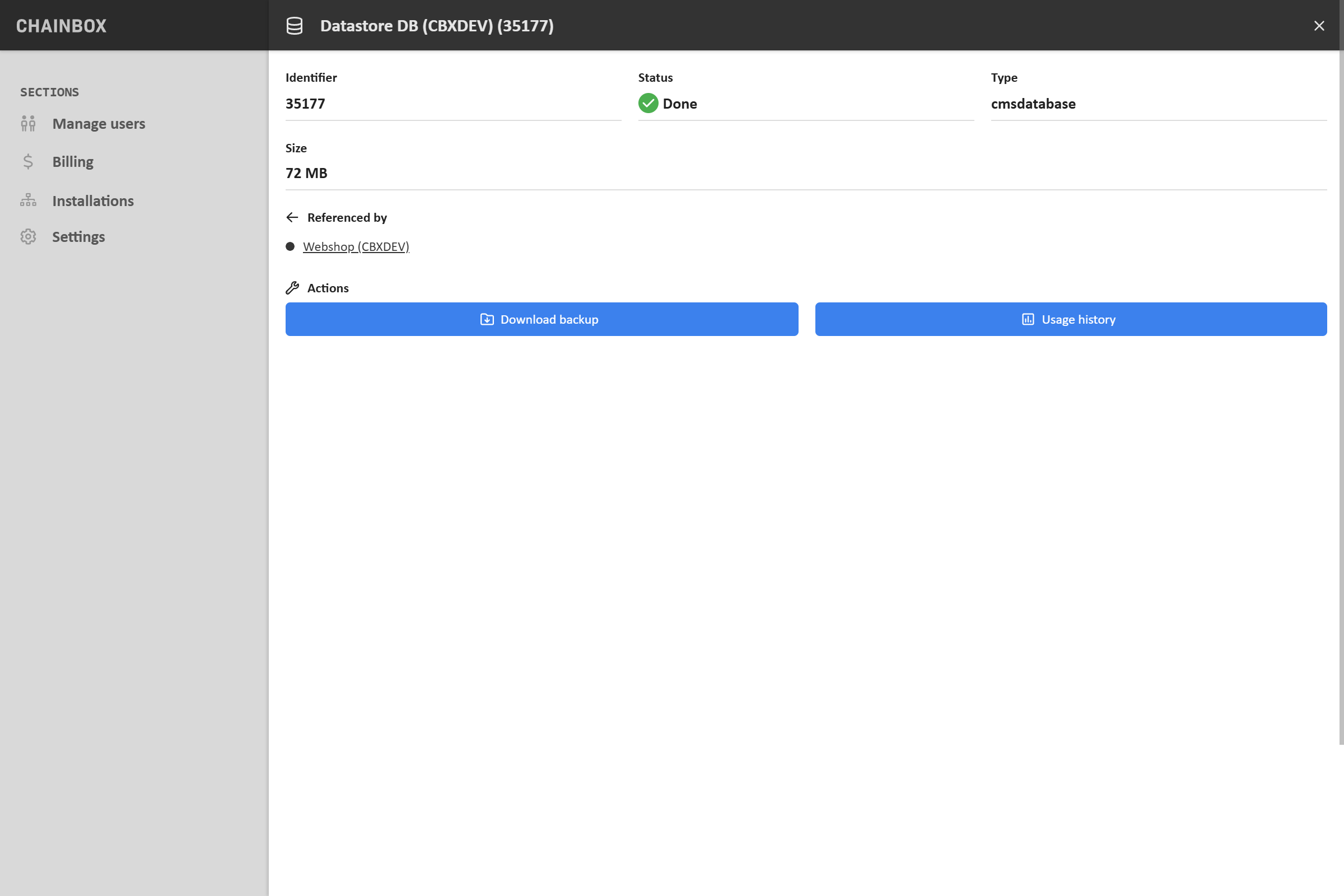
Task: Click the Settings gear icon
Action: point(28,236)
